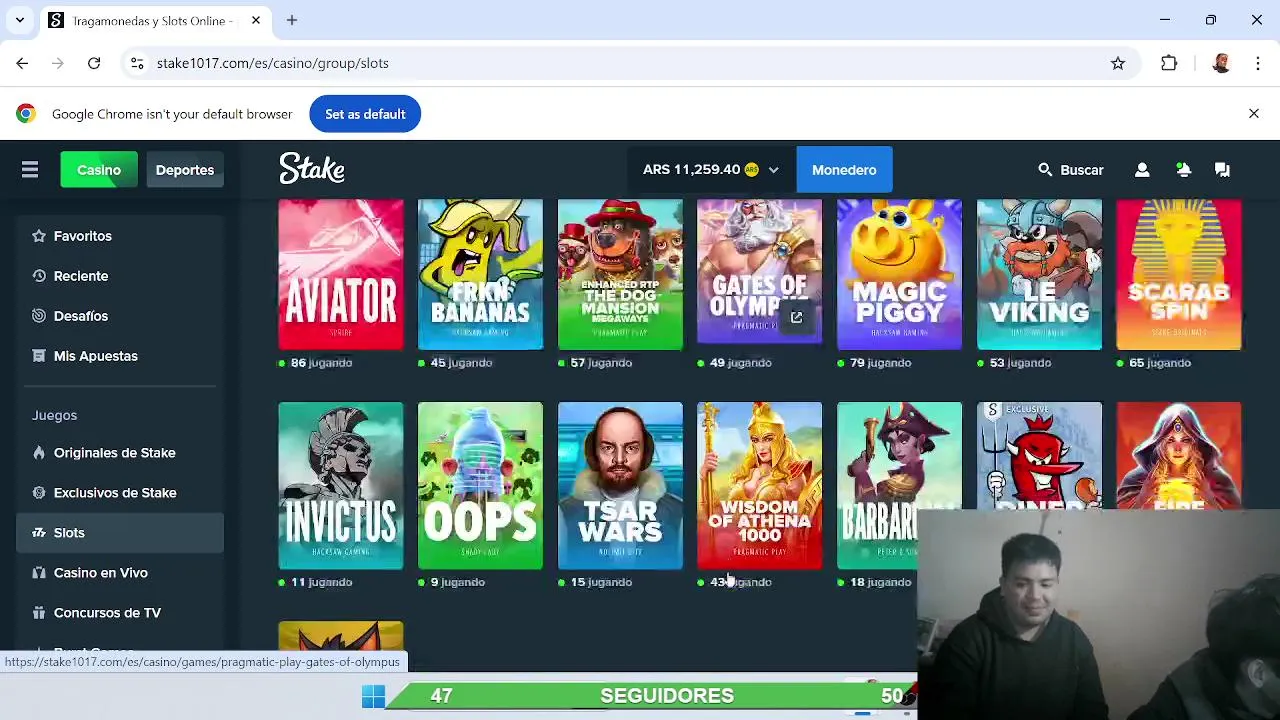Open Chrome three-dot menu
1280x720 pixels.
[1258, 63]
